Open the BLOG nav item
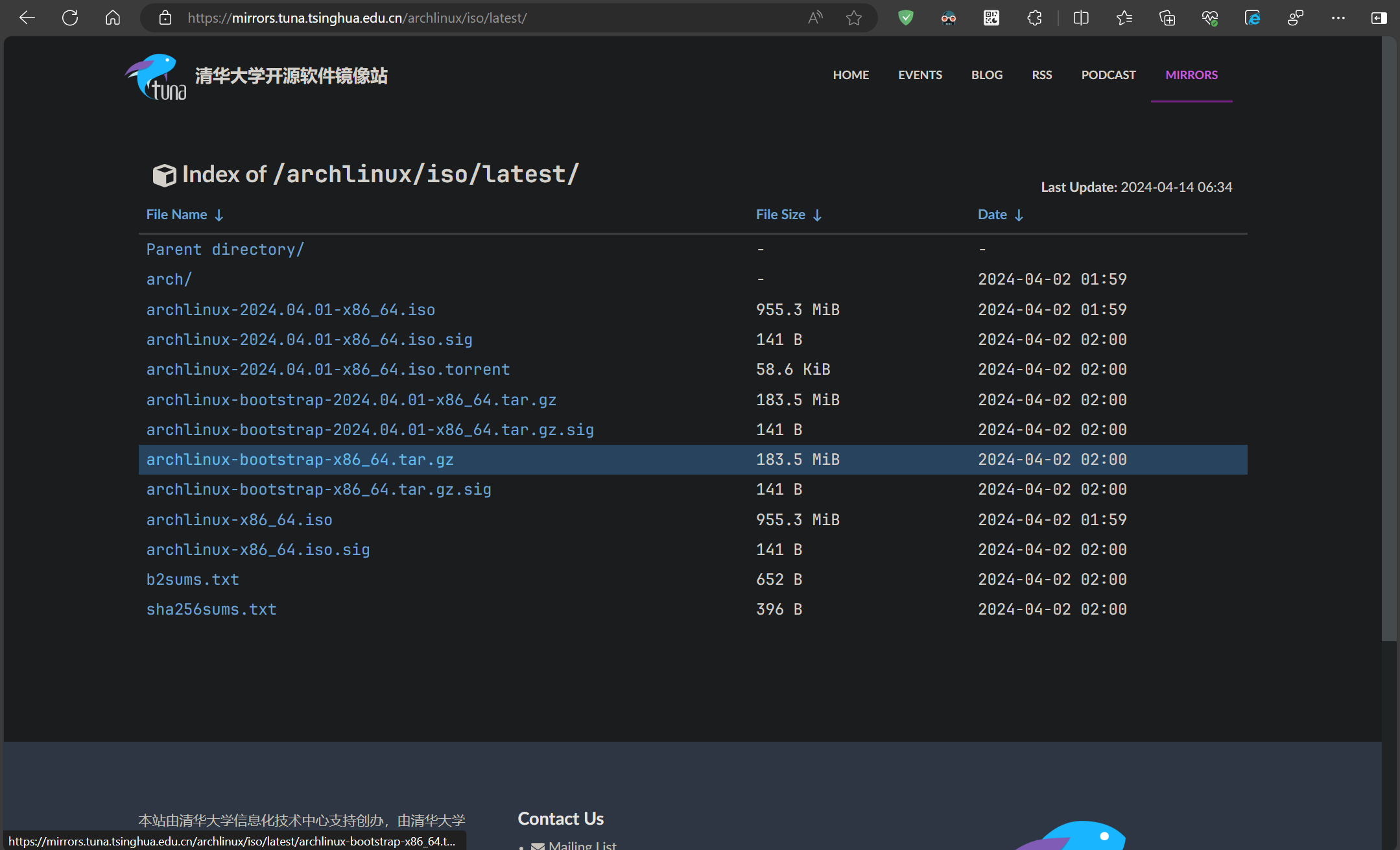 [987, 75]
